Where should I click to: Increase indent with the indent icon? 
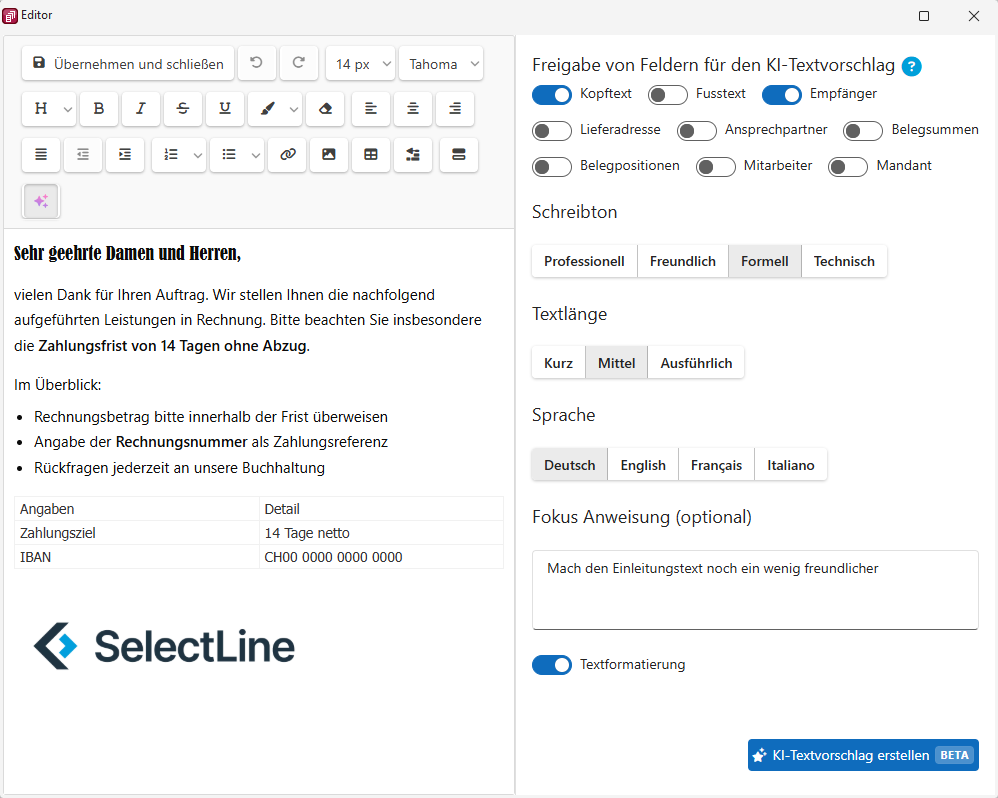[x=125, y=155]
